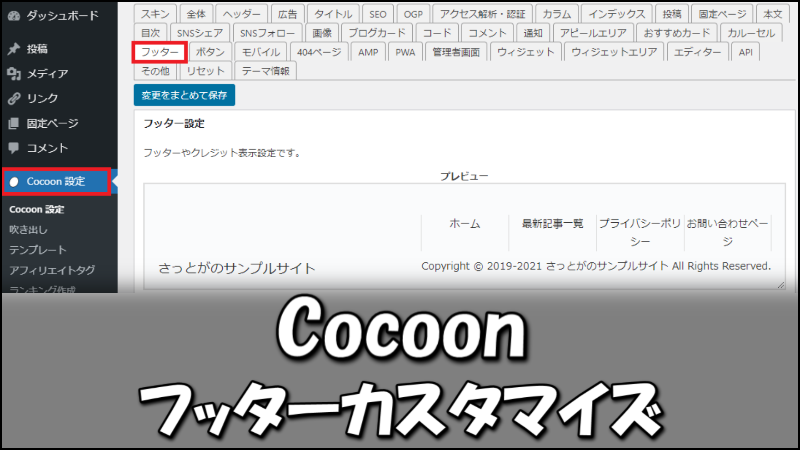Open アフィリエイトタグ in the sidebar submenu
This screenshot has width=800, height=450.
coord(52,270)
